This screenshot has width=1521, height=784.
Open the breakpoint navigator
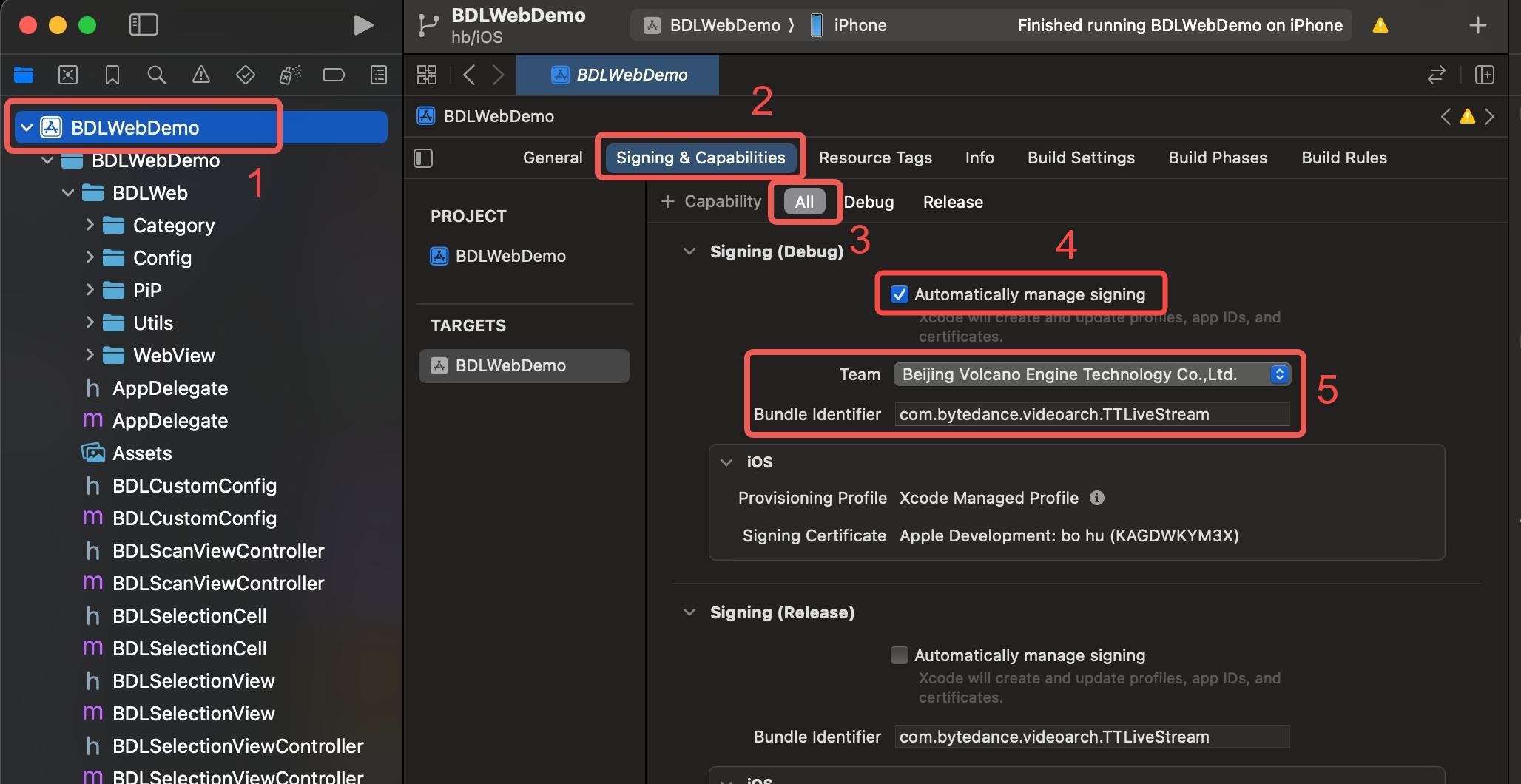334,75
